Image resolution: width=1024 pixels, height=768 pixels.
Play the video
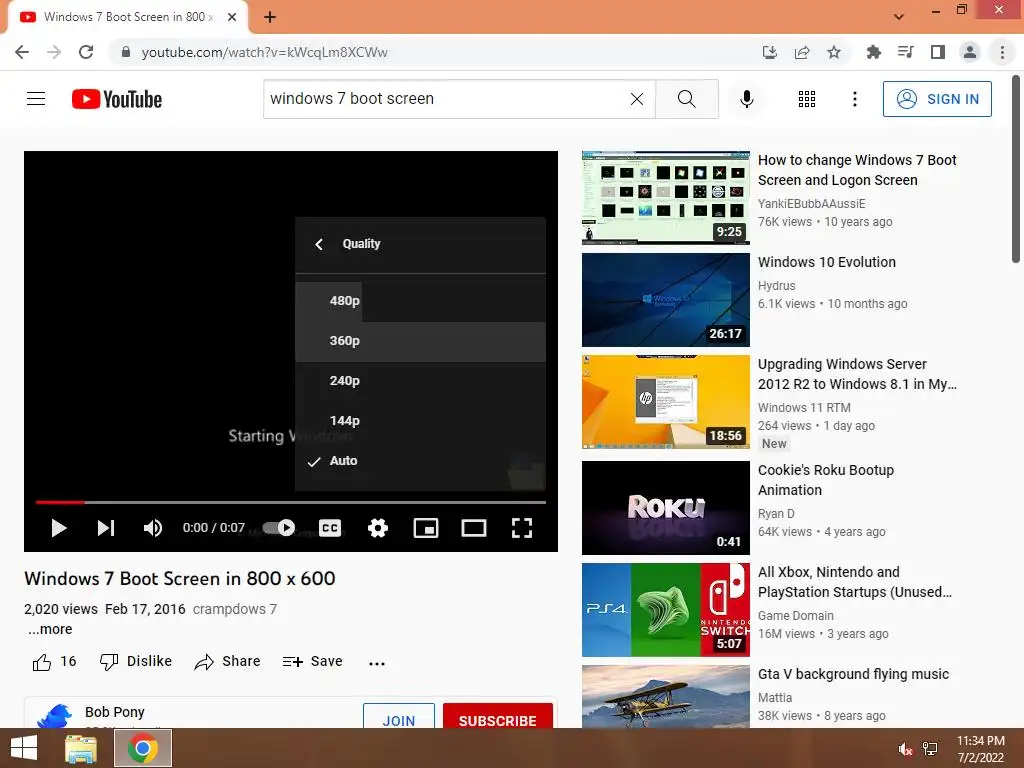click(x=59, y=528)
